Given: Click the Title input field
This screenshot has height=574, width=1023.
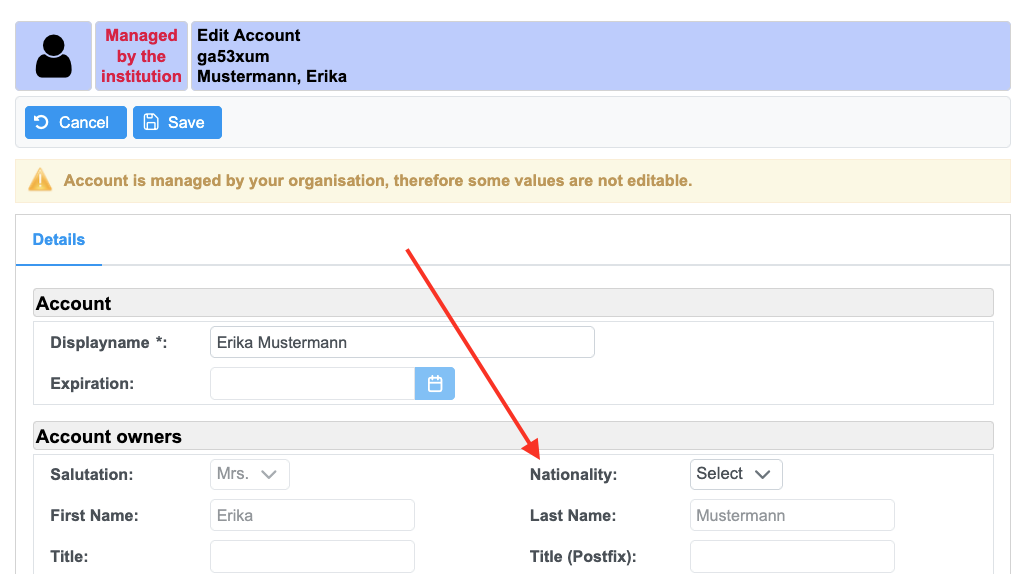Looking at the screenshot, I should coord(312,556).
